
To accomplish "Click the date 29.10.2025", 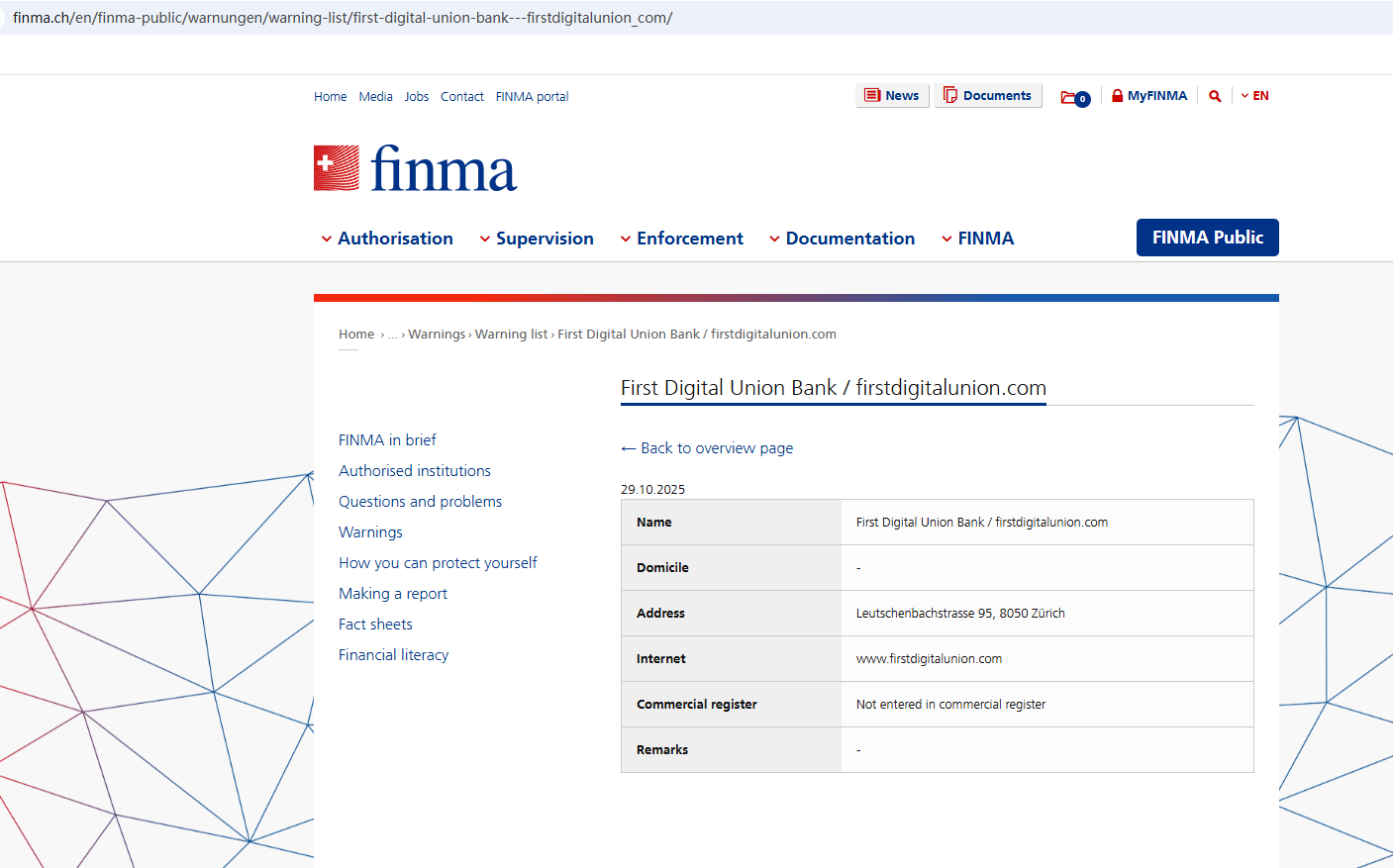I will (x=652, y=490).
